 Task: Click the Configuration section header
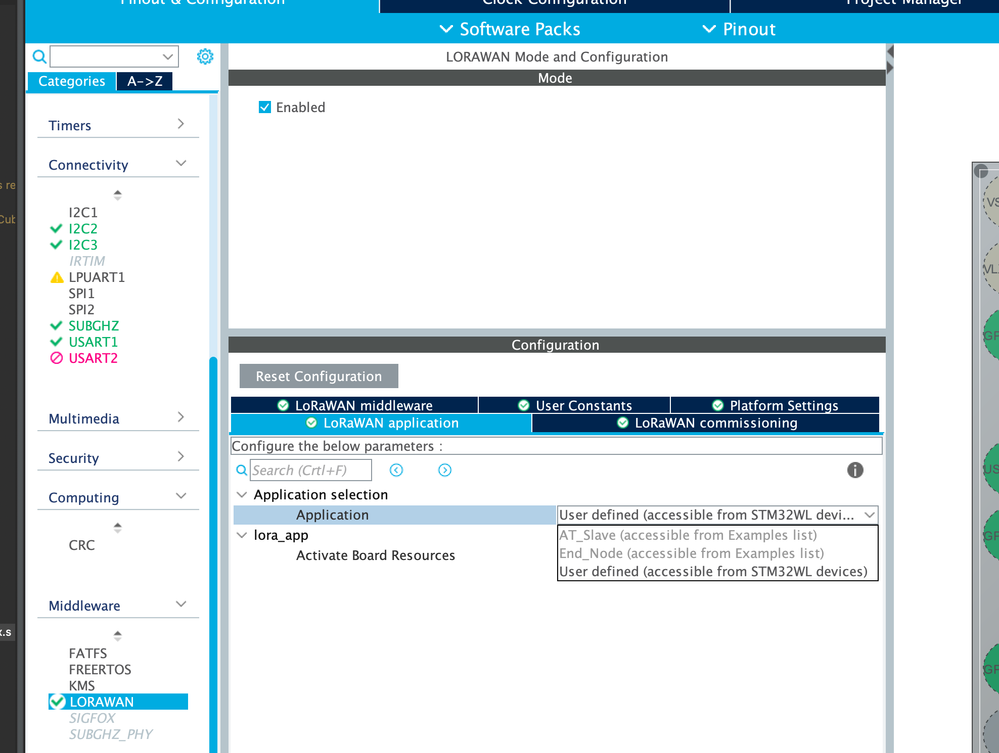pos(557,345)
